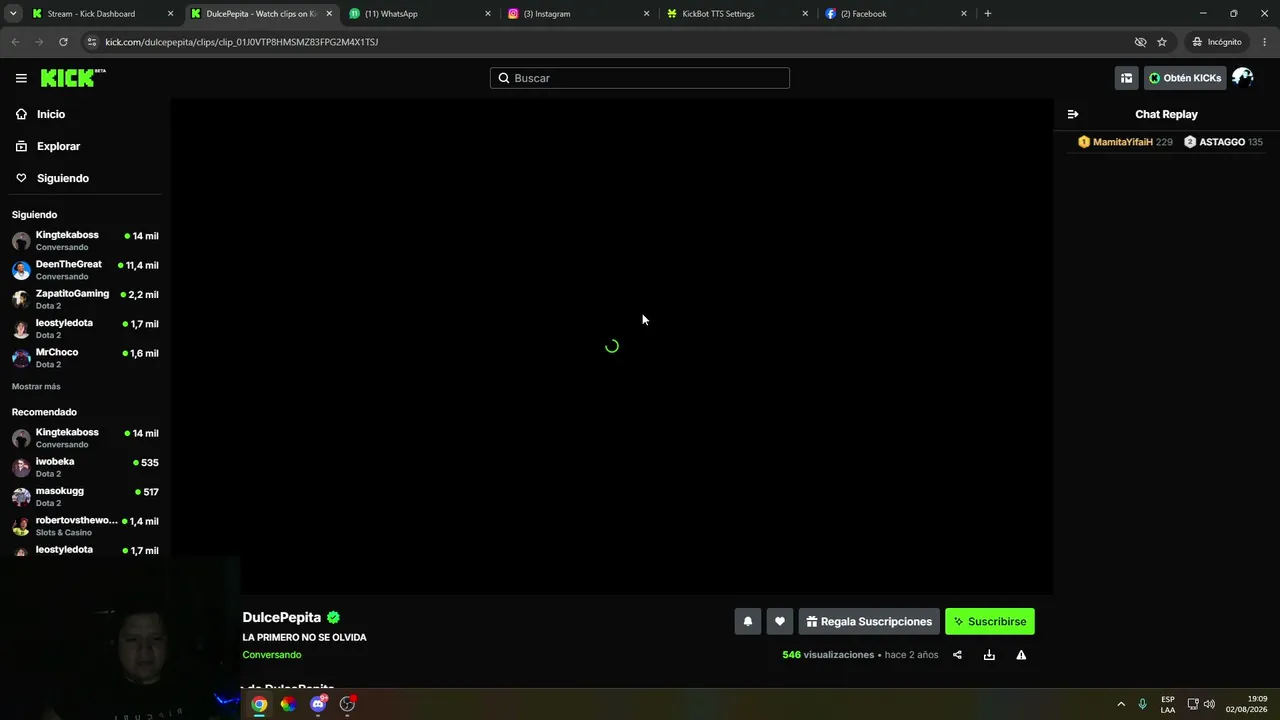The image size is (1280, 720).
Task: Click the Incógnito indicator button
Action: (x=1217, y=42)
